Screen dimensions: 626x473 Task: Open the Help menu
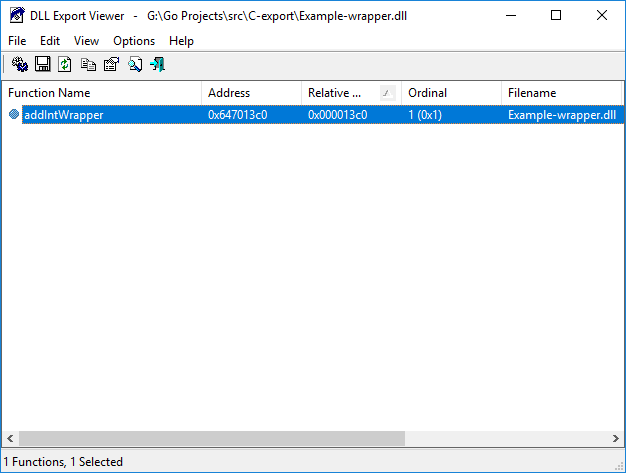181,41
